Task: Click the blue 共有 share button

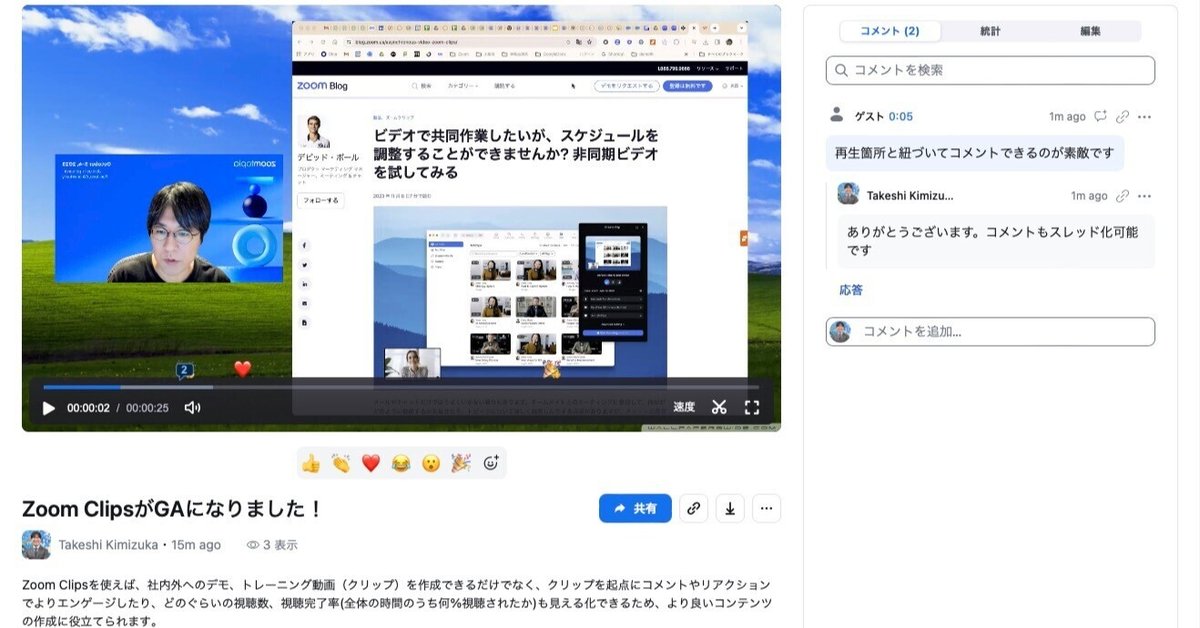Action: 635,508
